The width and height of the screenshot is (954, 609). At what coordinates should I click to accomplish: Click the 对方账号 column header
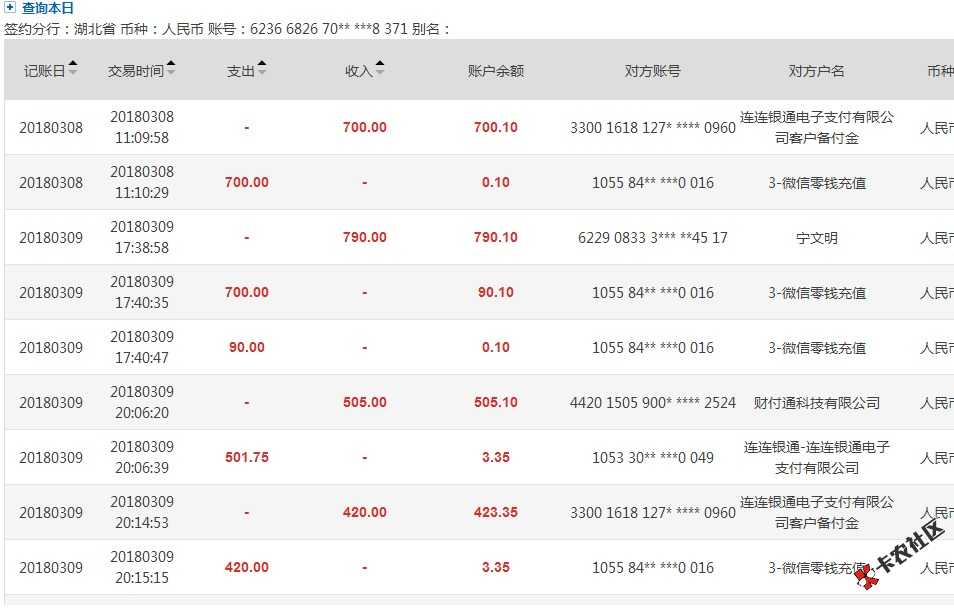[x=653, y=71]
